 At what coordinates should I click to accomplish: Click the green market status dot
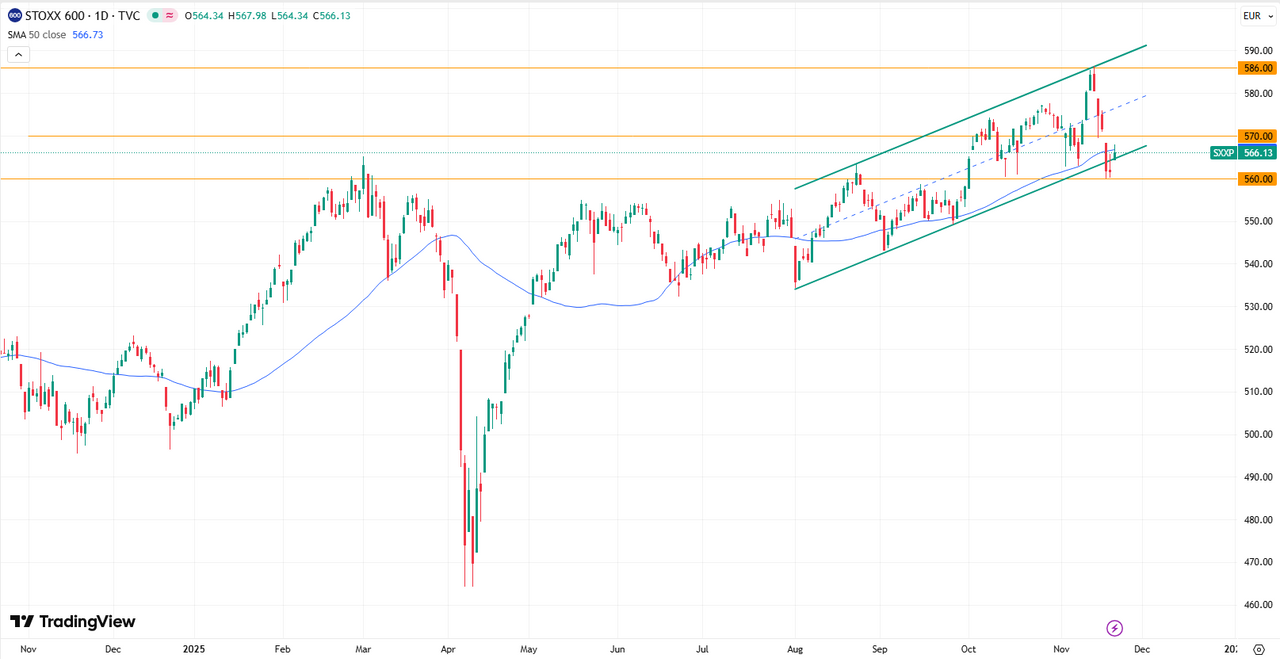(x=155, y=15)
